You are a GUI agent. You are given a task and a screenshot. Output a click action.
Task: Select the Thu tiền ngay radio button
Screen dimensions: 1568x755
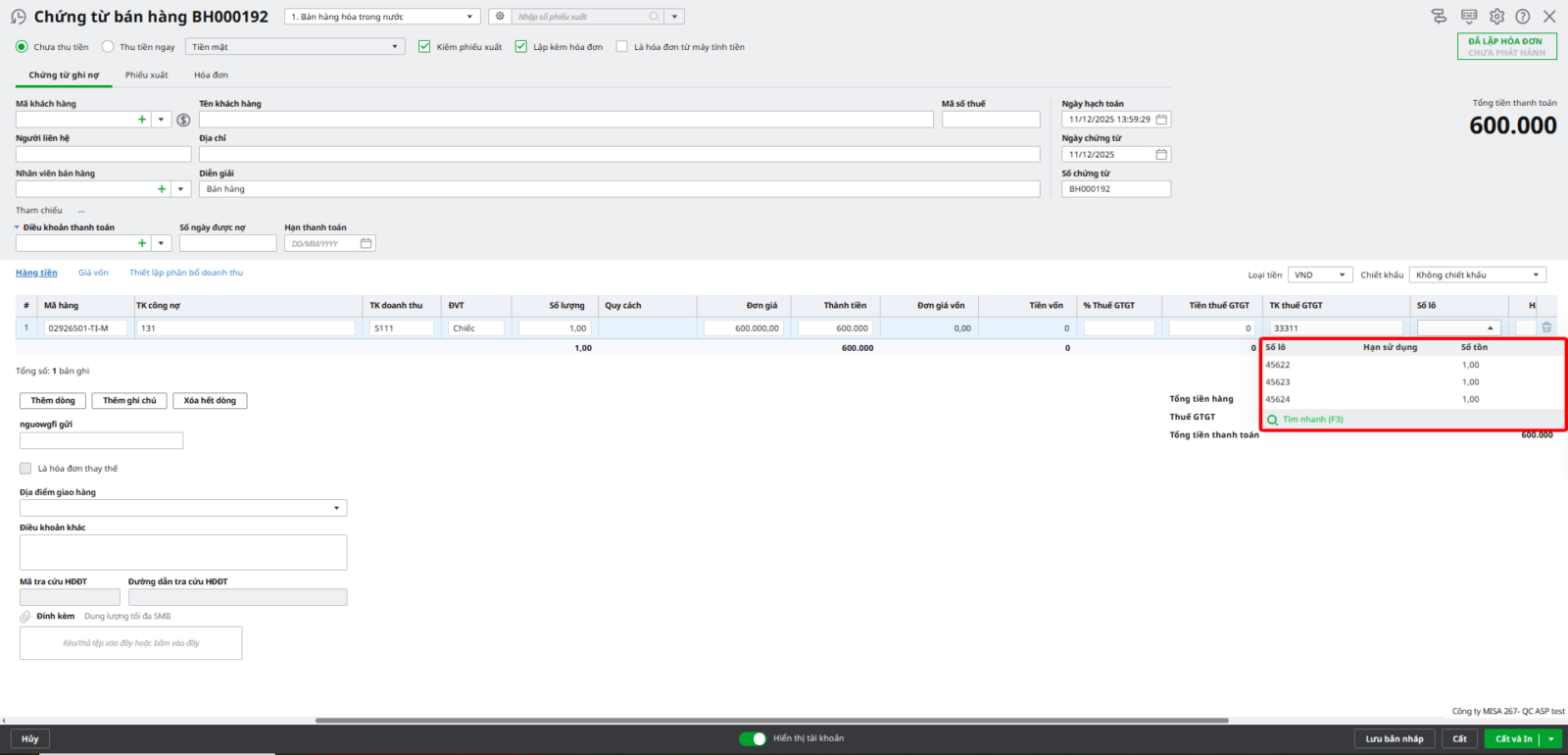pyautogui.click(x=108, y=47)
